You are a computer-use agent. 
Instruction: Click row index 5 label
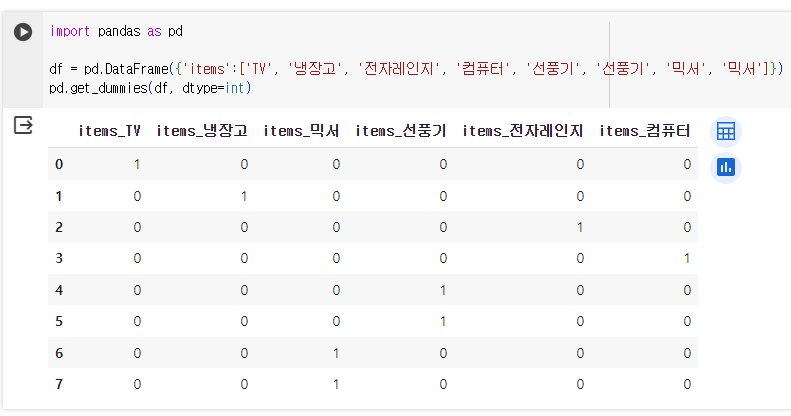tap(59, 322)
